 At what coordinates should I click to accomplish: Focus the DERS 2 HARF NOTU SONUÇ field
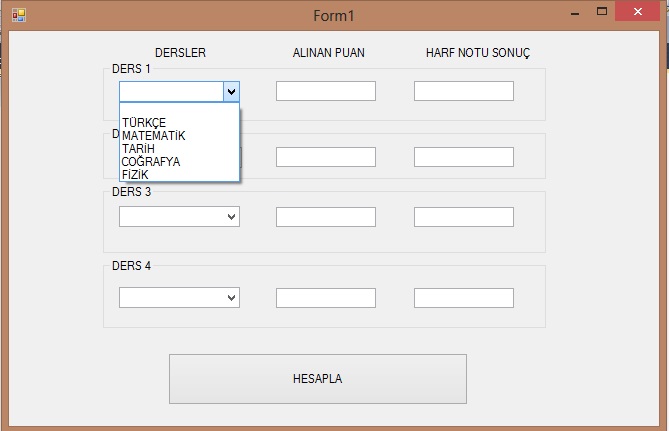[464, 157]
